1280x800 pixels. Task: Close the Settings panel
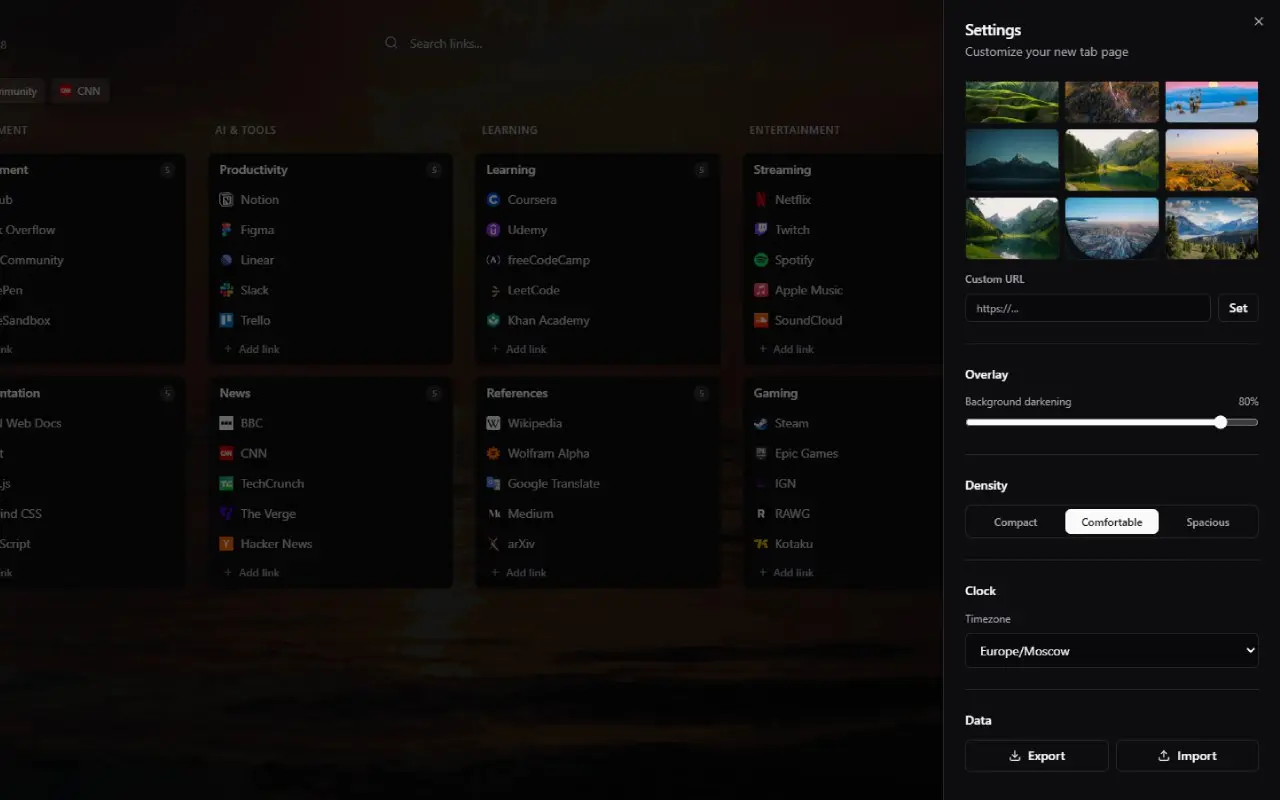coord(1258,22)
